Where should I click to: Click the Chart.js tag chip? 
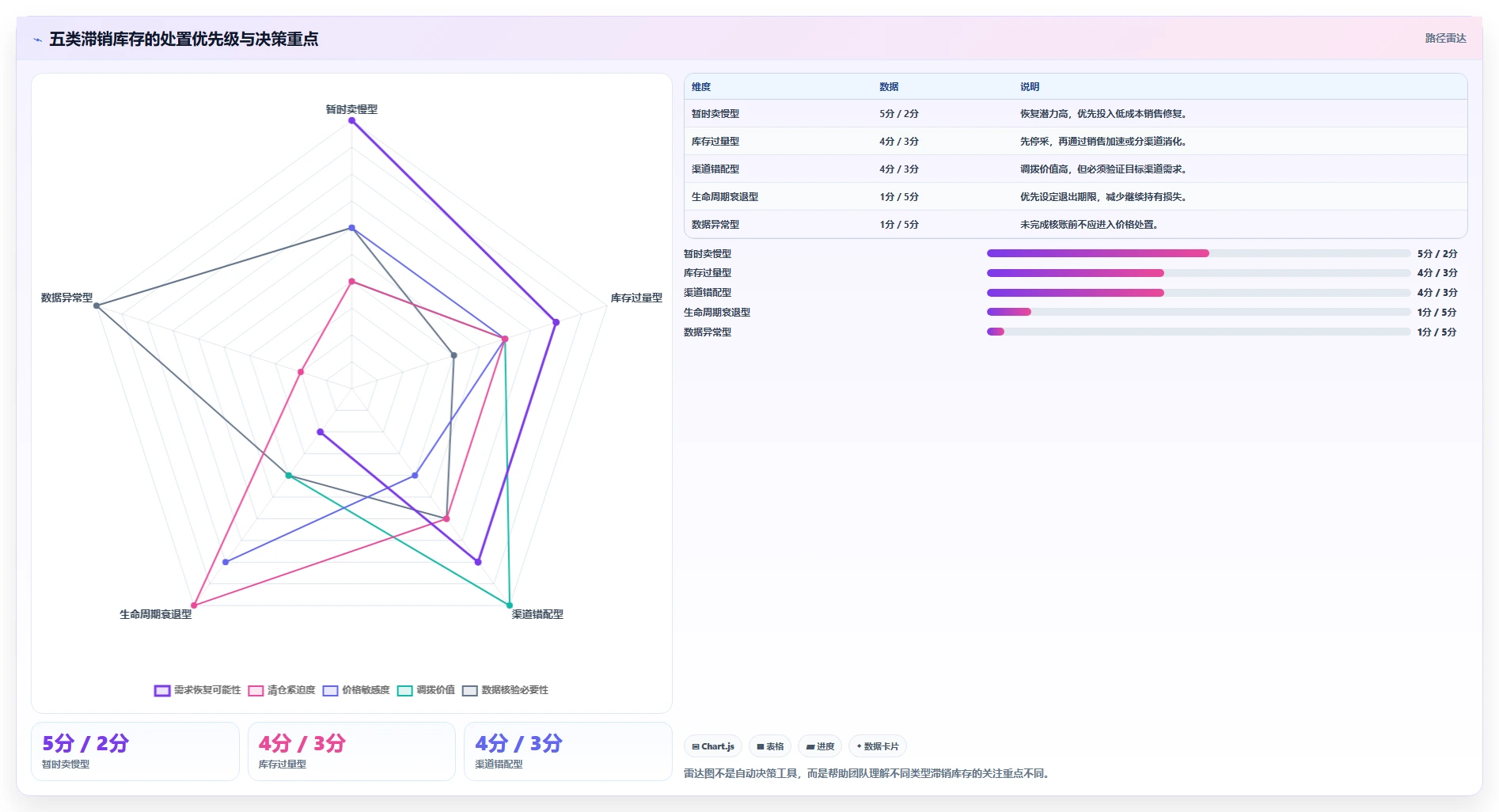[713, 746]
